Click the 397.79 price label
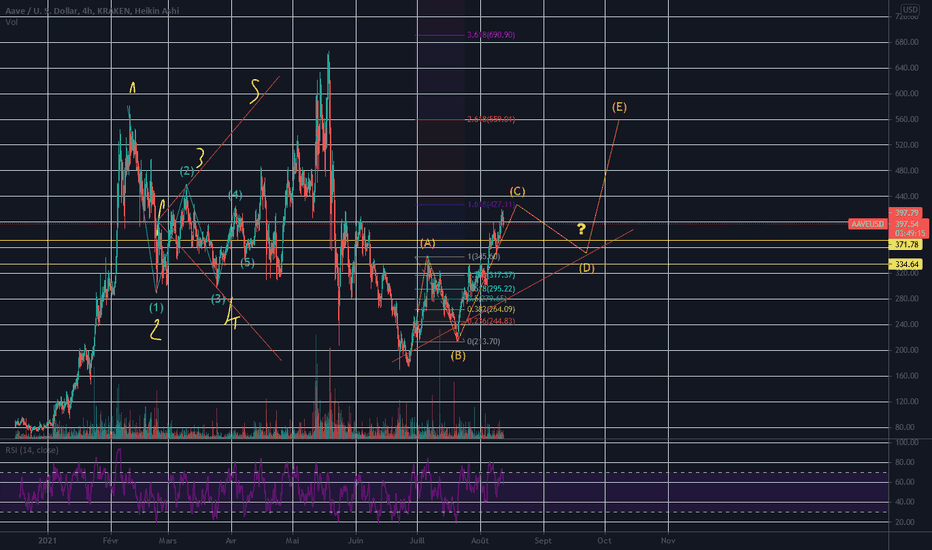Screen dimensions: 932x550 907,213
